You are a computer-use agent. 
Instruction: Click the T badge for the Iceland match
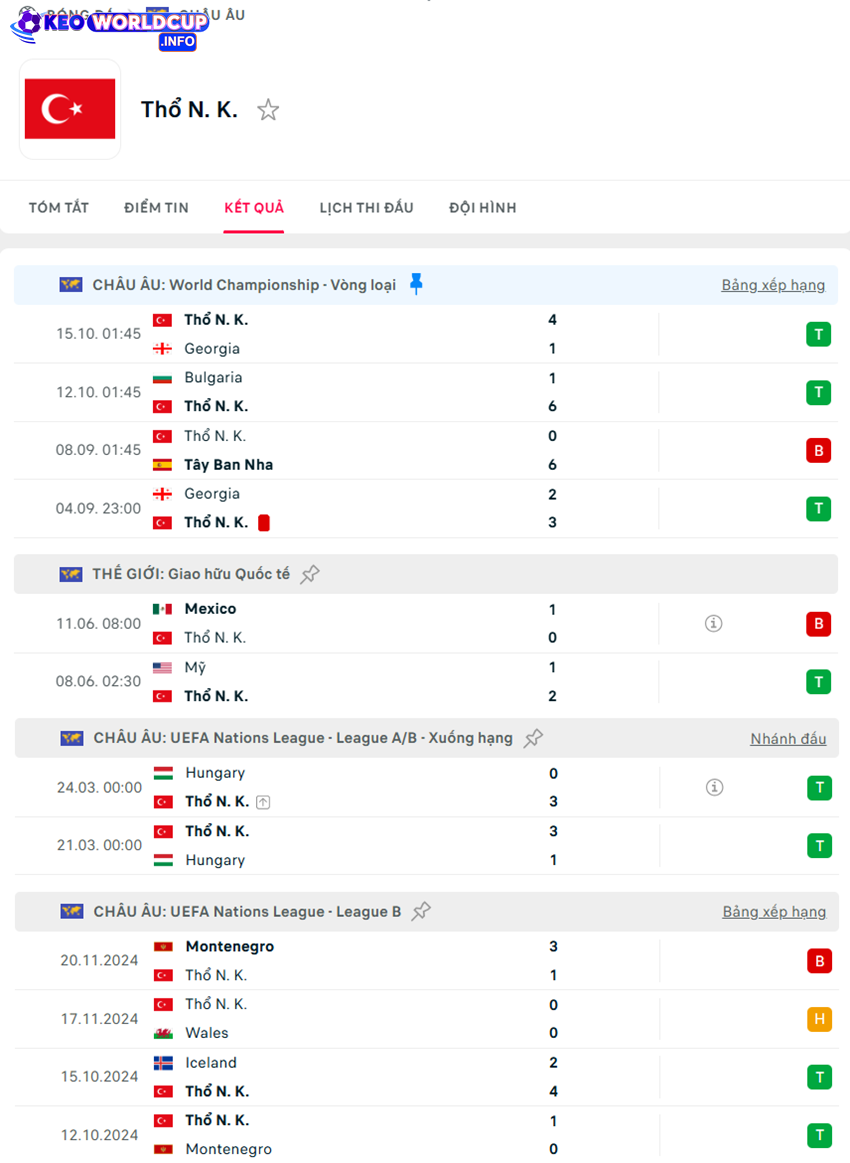coord(819,1077)
